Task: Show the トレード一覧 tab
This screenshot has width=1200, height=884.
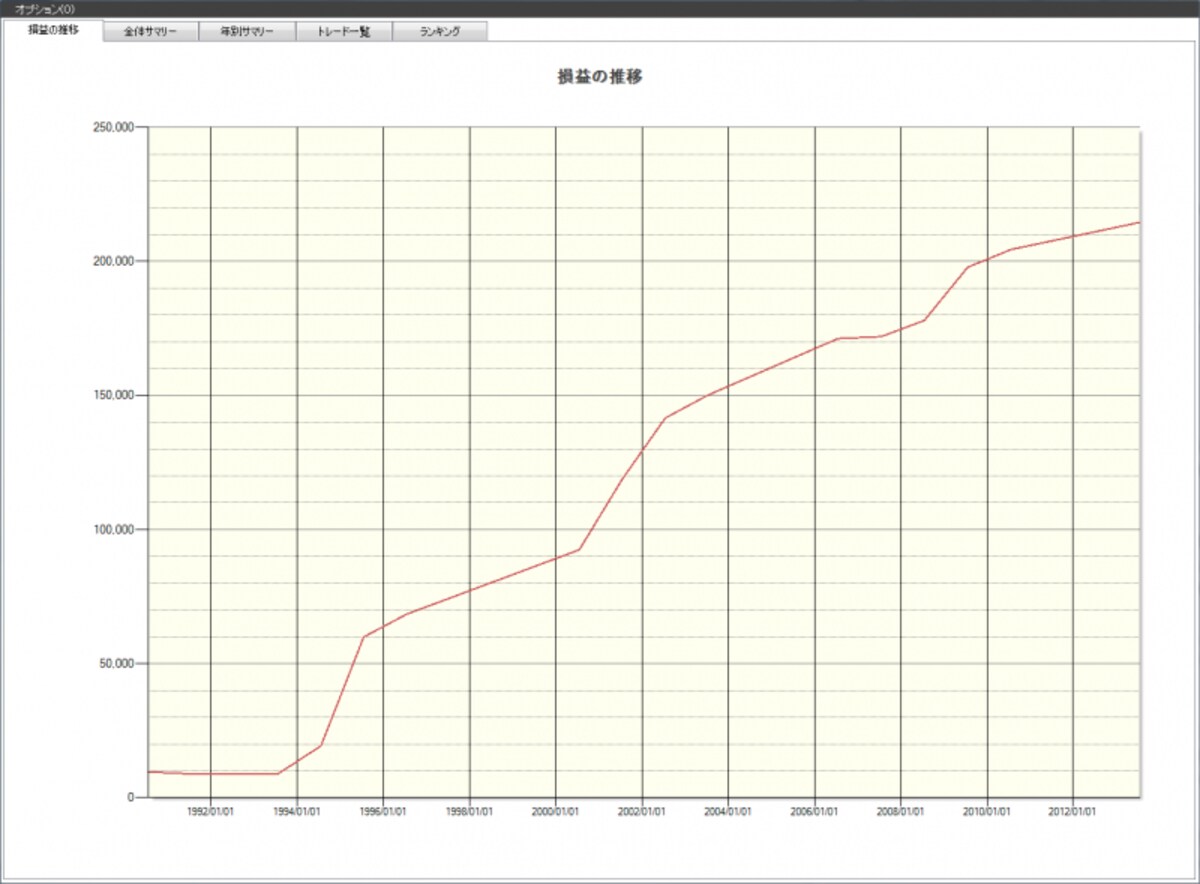Action: click(344, 32)
